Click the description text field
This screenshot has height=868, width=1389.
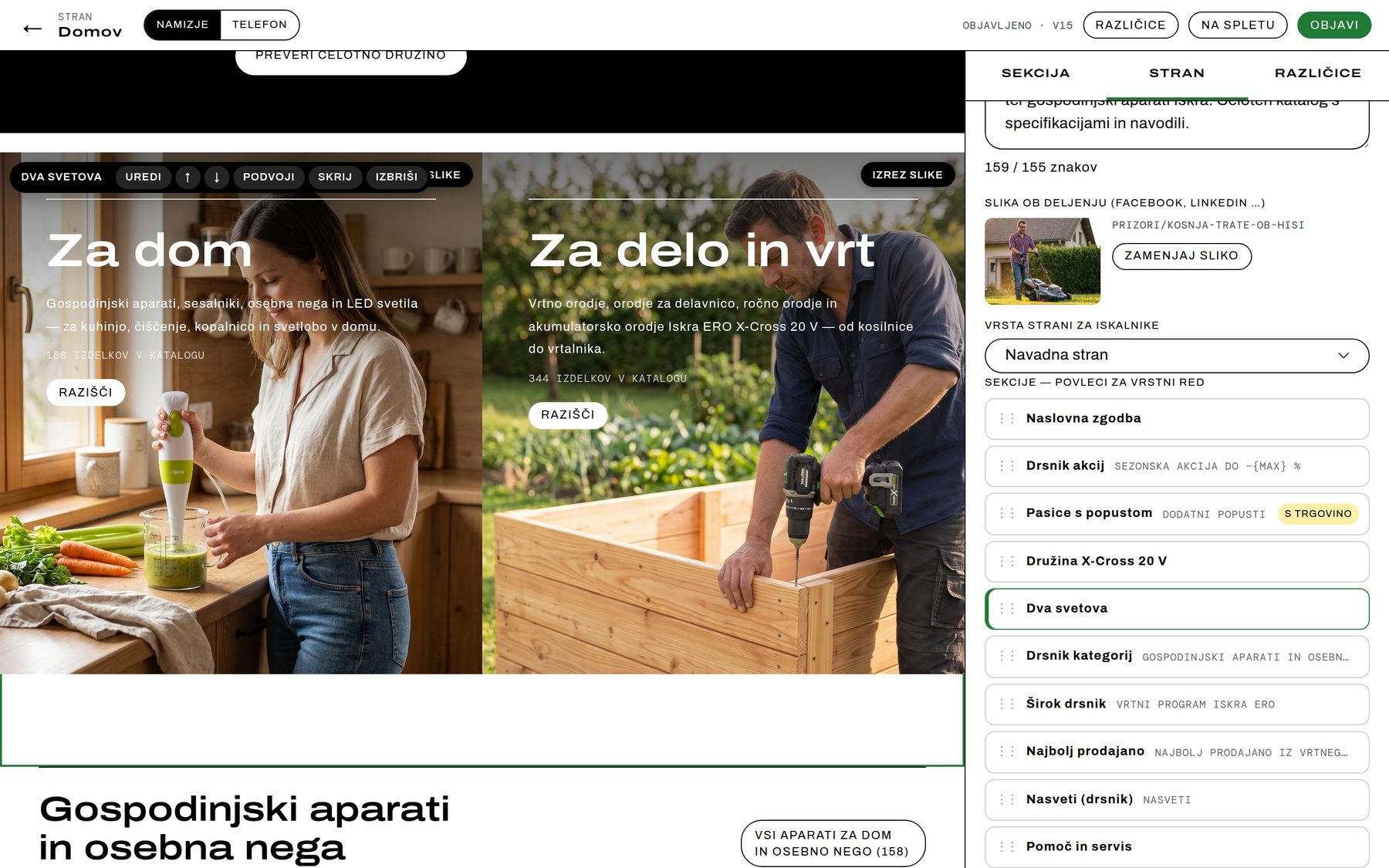pyautogui.click(x=1177, y=124)
